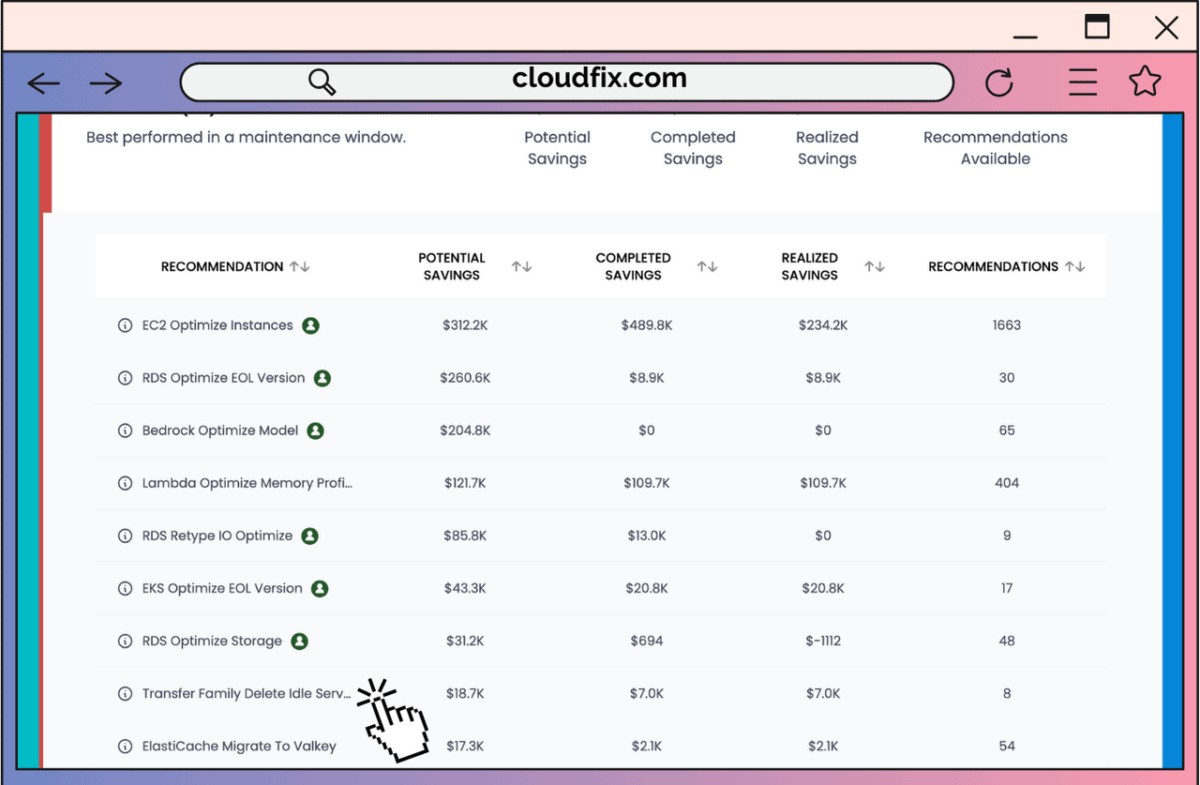Viewport: 1200px width, 785px height.
Task: Click the cloudfix.com address bar
Action: tap(567, 82)
